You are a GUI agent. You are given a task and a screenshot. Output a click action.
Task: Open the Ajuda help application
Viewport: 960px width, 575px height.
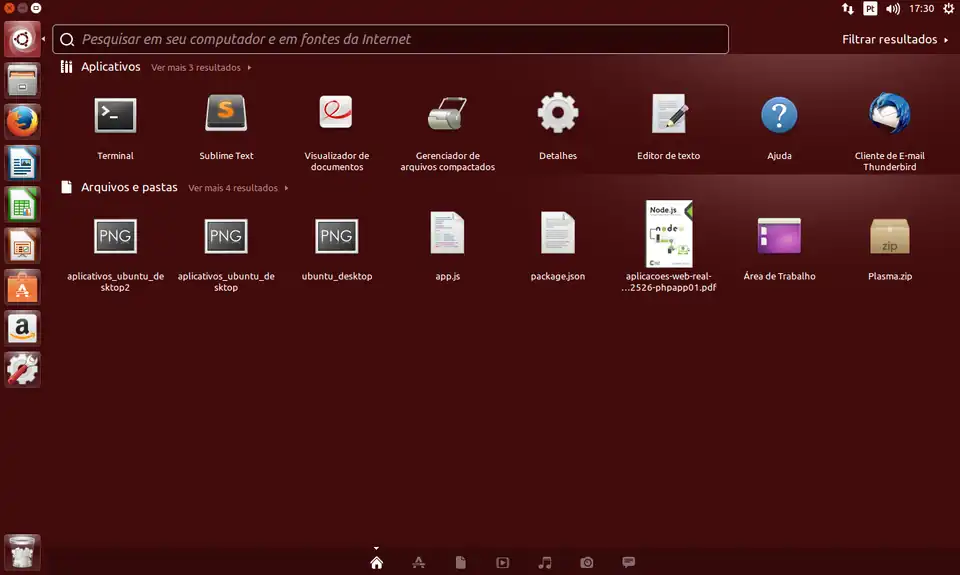click(x=779, y=115)
